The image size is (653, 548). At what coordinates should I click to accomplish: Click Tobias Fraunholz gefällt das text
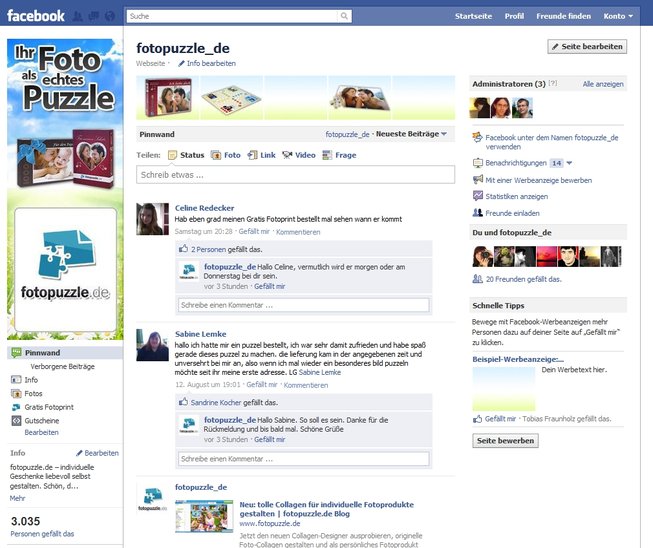(566, 419)
